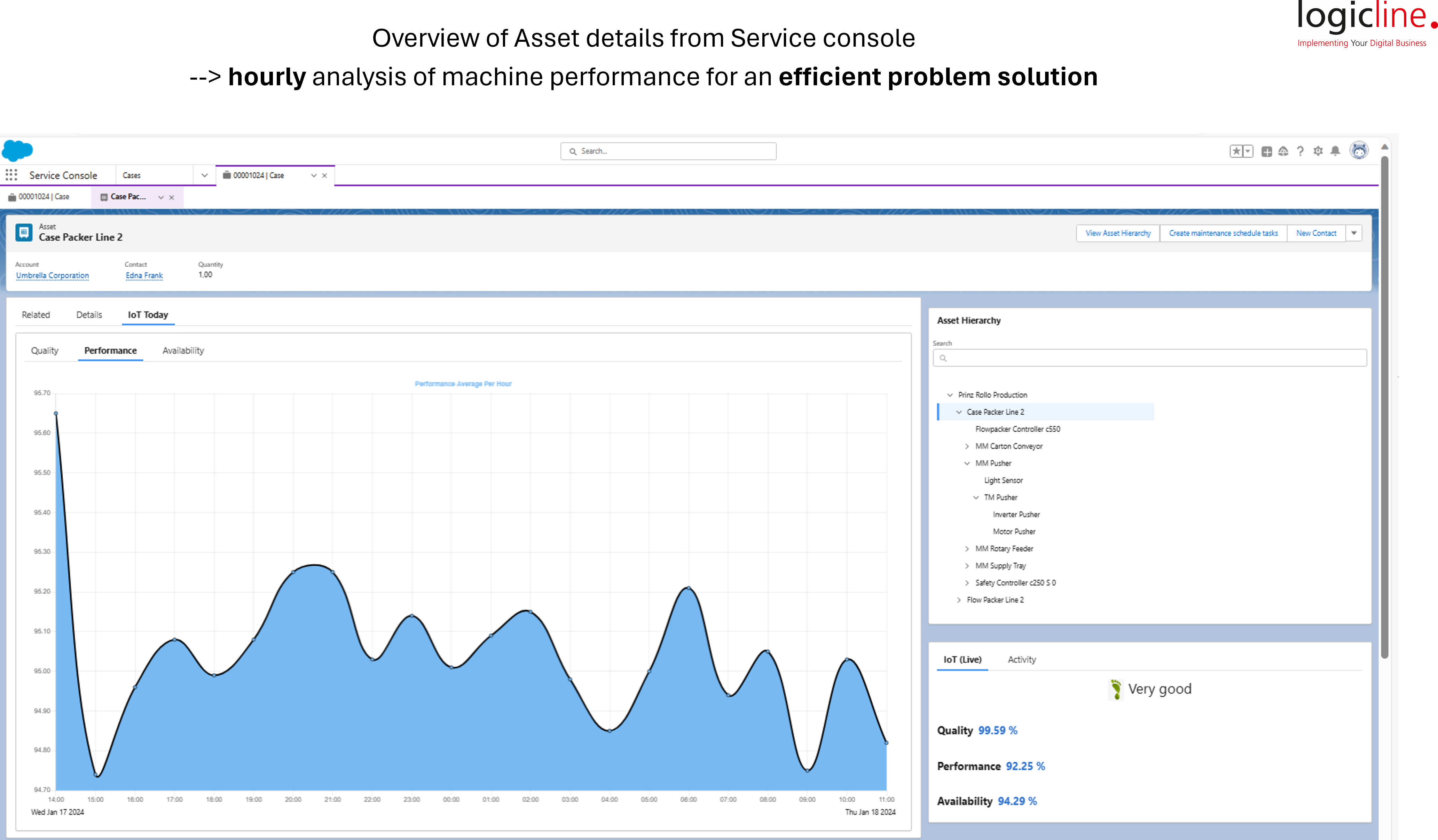Switch to the Details tab

point(89,315)
